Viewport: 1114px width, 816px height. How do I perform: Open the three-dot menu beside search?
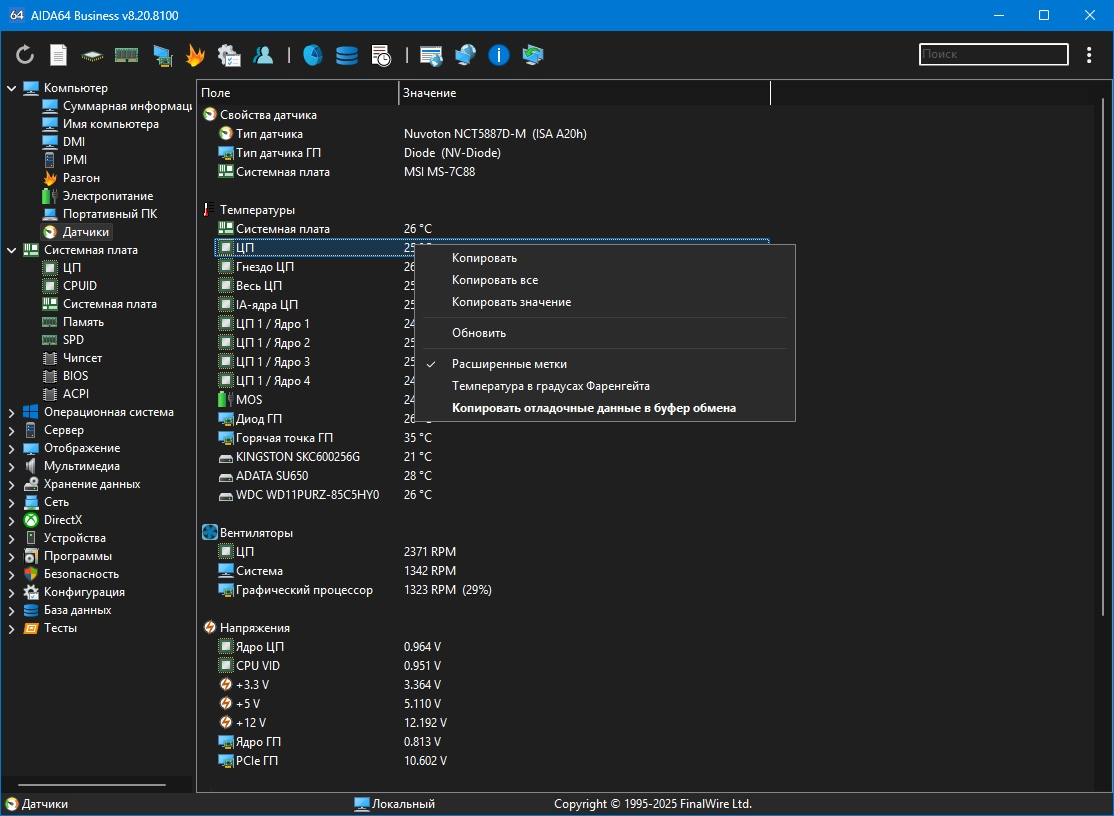pos(1089,55)
